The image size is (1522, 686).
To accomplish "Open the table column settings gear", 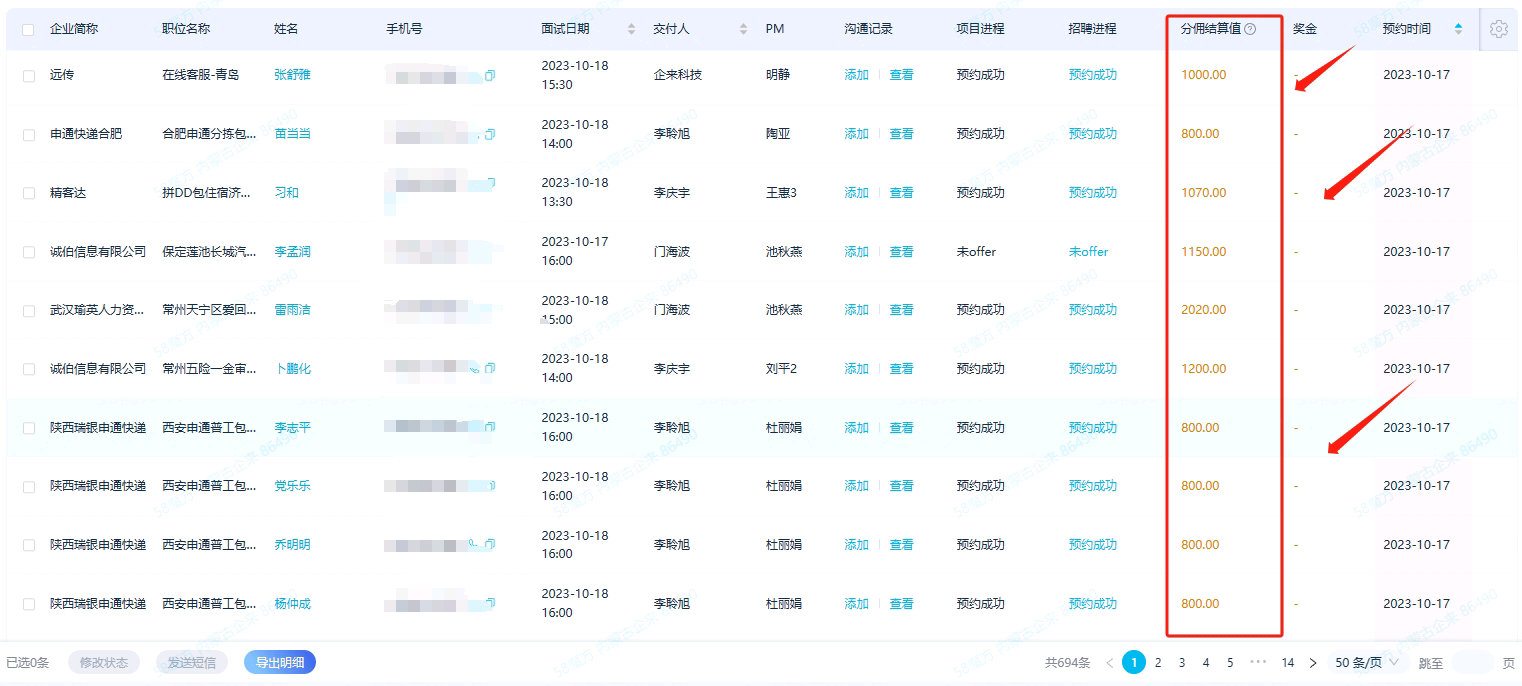I will coord(1498,29).
